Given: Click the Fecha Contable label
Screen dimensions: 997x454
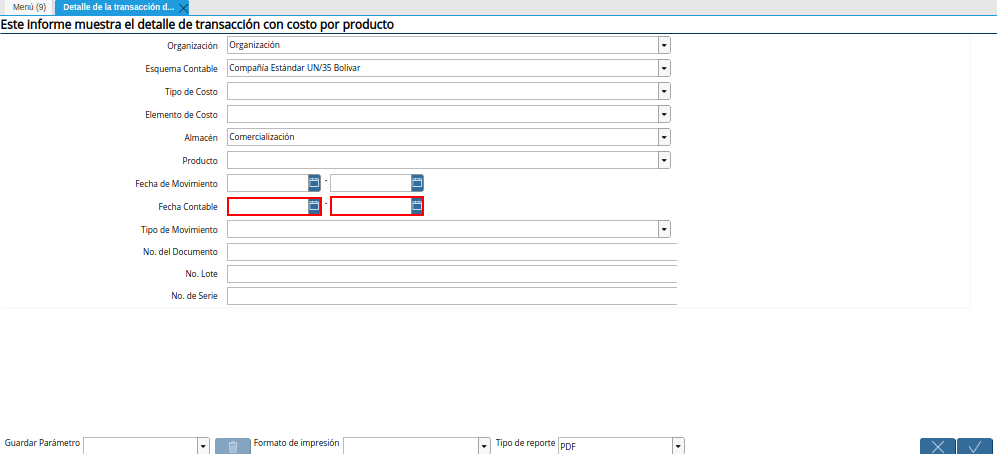Looking at the screenshot, I should [188, 207].
